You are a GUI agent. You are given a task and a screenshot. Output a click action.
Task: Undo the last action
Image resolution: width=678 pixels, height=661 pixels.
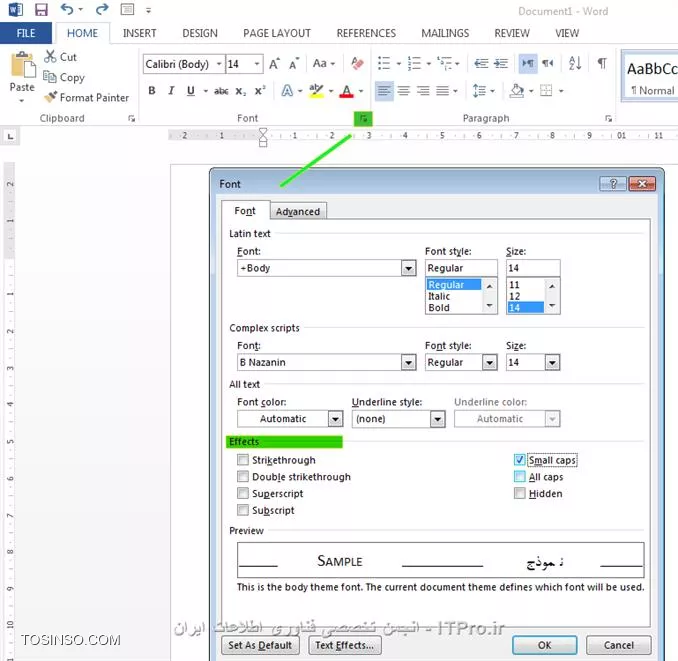pyautogui.click(x=67, y=10)
